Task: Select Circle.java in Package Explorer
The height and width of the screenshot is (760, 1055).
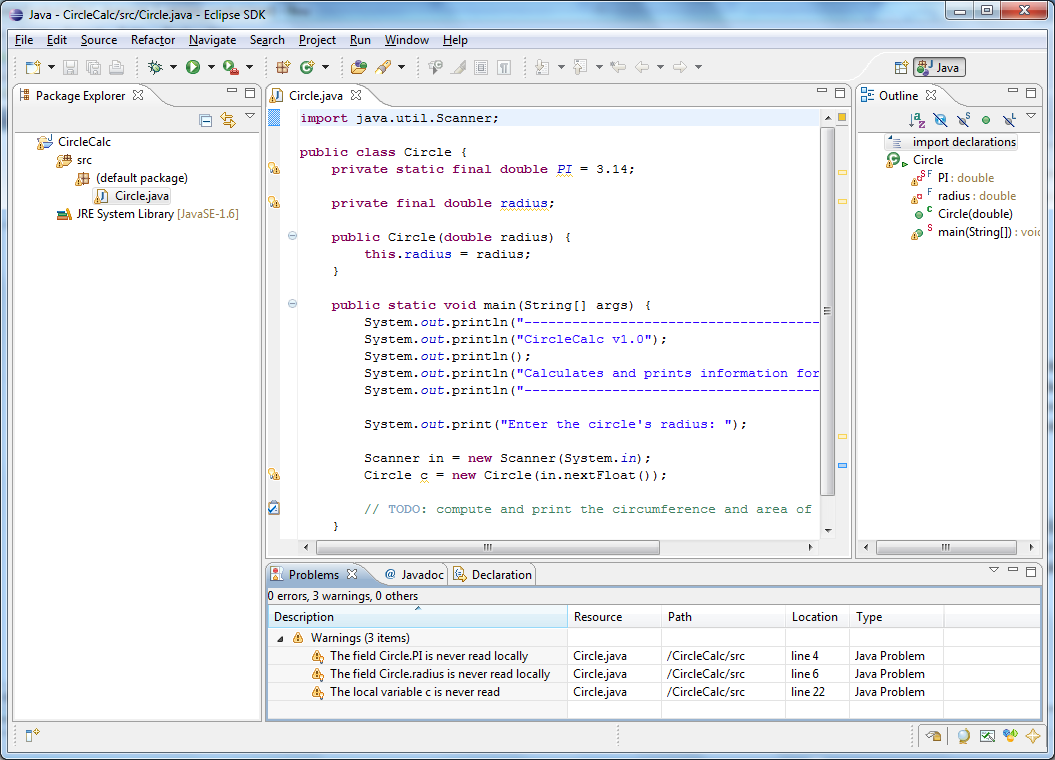Action: click(x=141, y=196)
